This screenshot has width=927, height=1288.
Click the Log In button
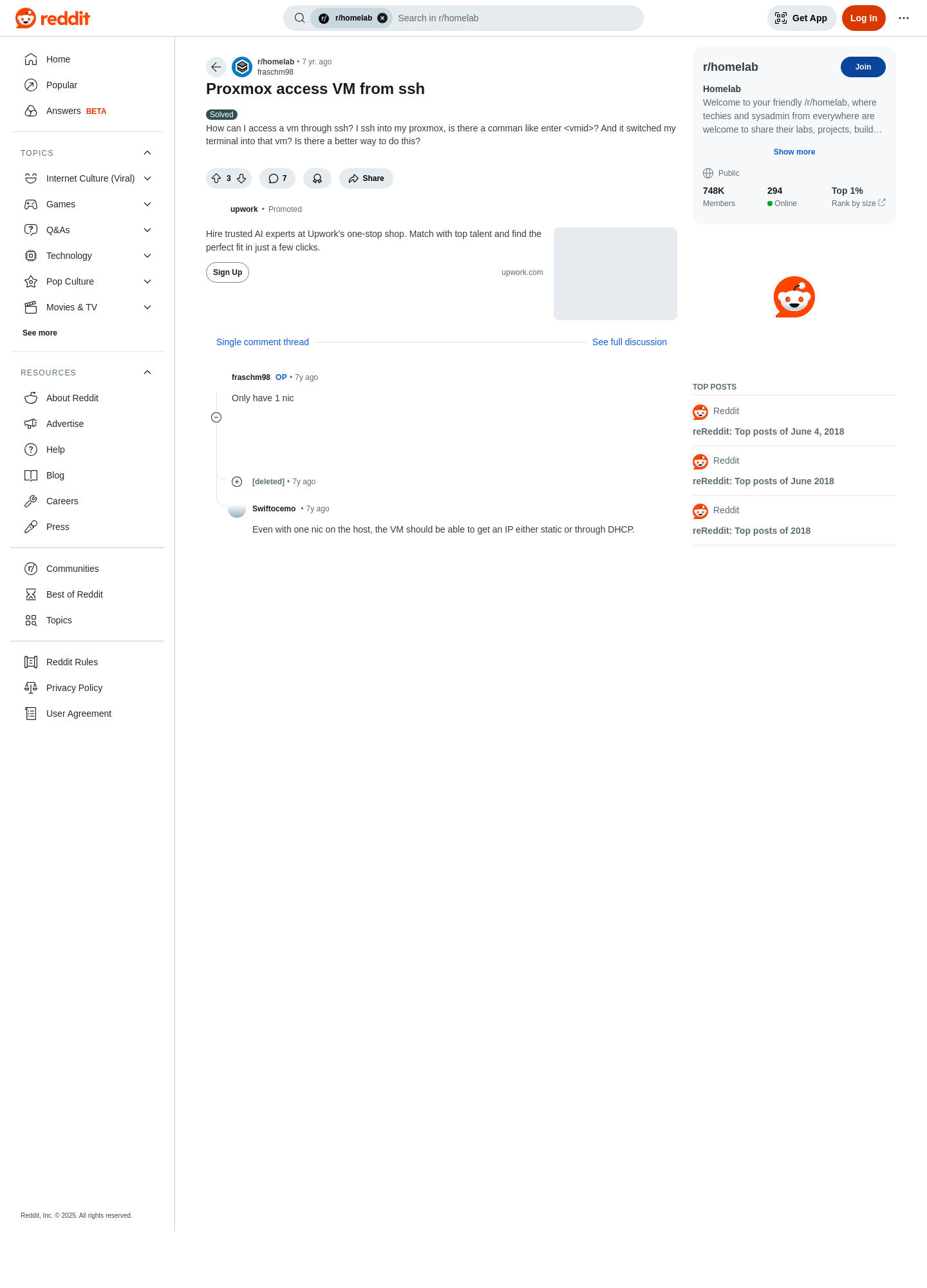coord(863,18)
